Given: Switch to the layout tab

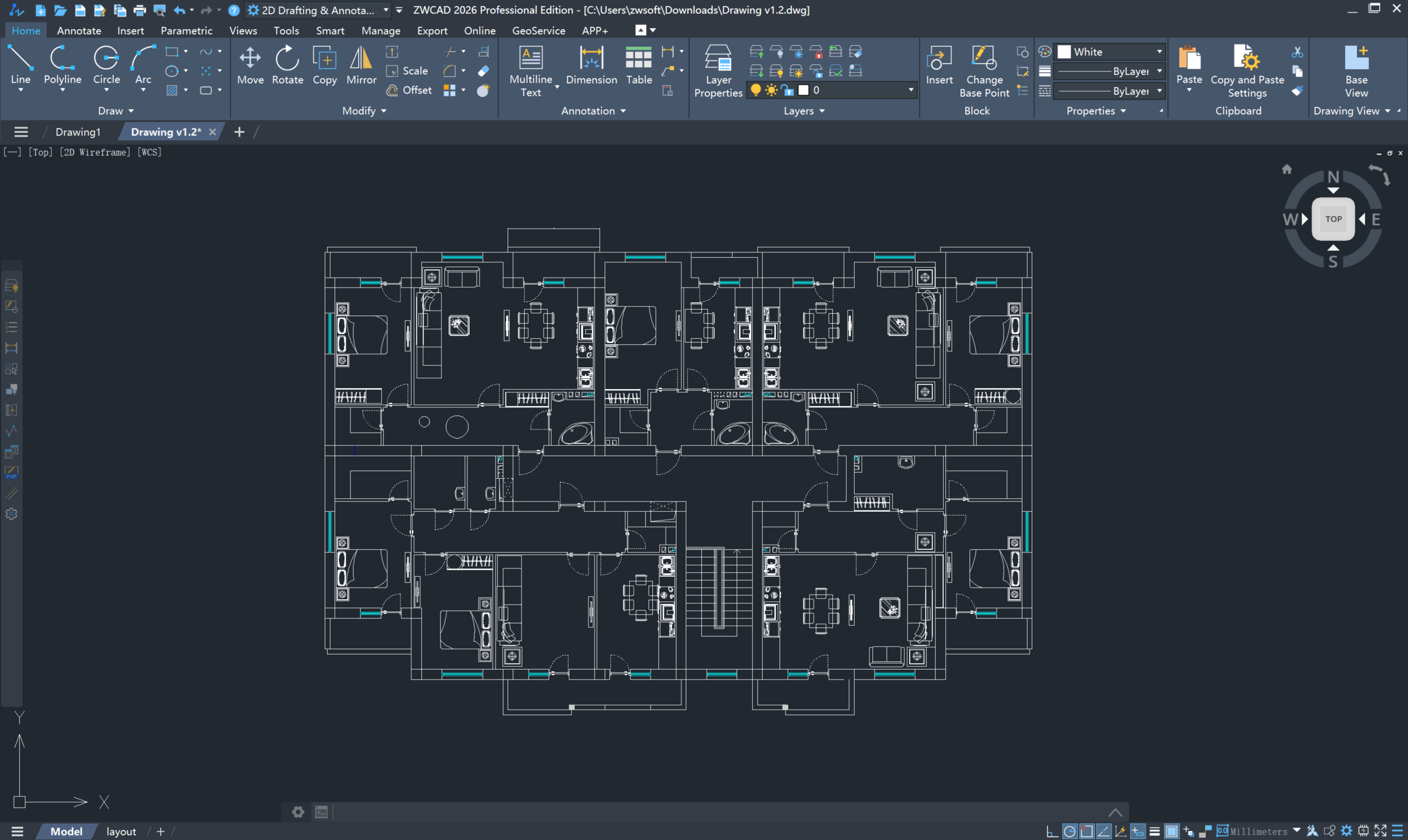Looking at the screenshot, I should click(121, 831).
